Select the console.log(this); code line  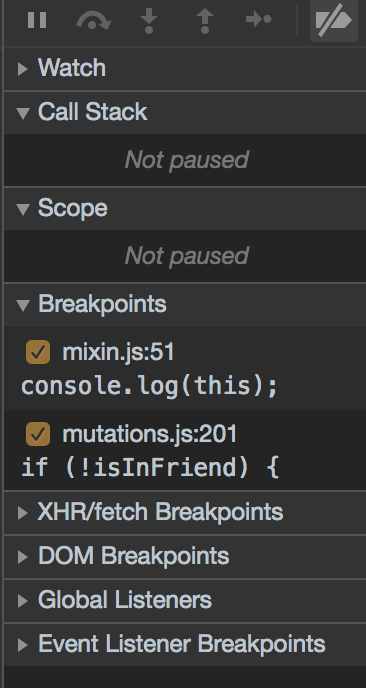click(x=149, y=386)
